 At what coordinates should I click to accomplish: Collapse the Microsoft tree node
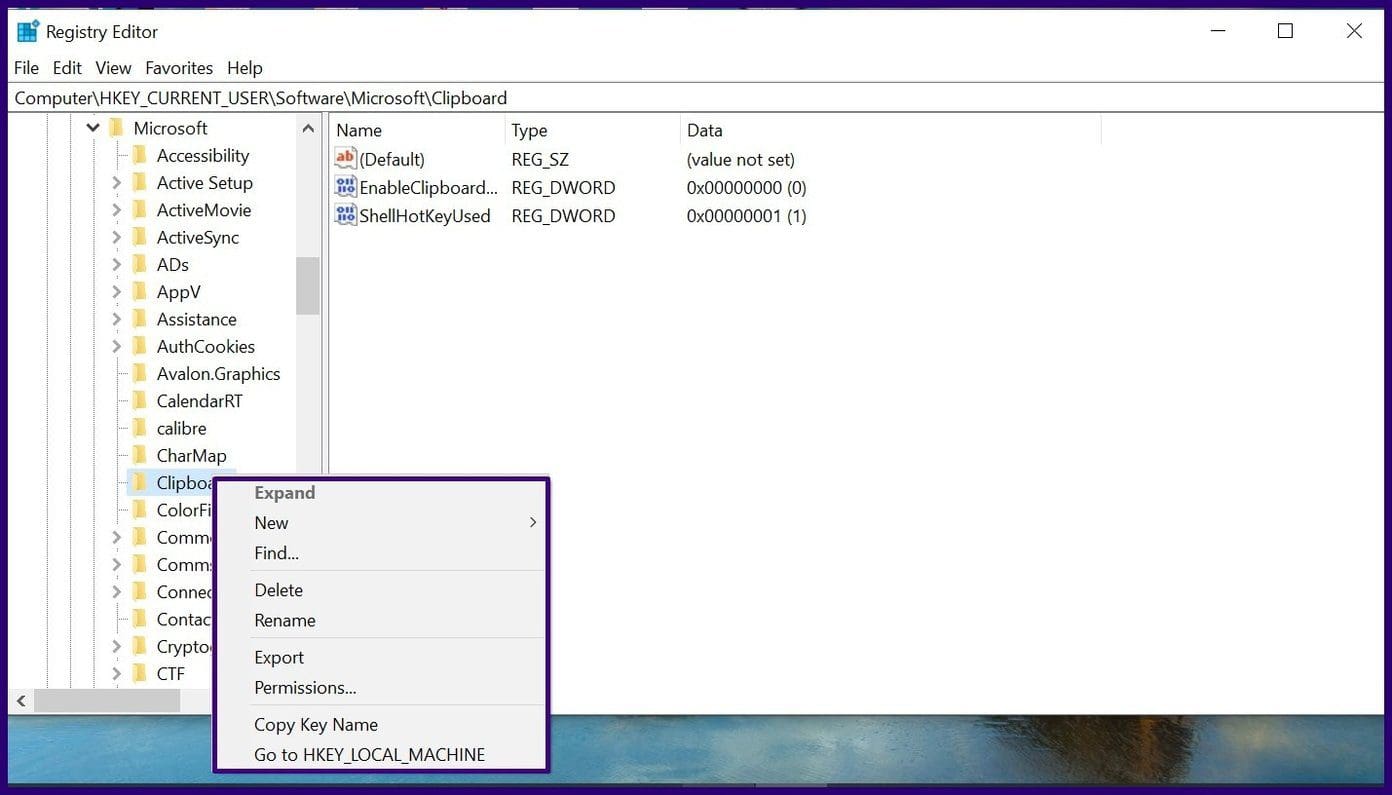point(93,128)
